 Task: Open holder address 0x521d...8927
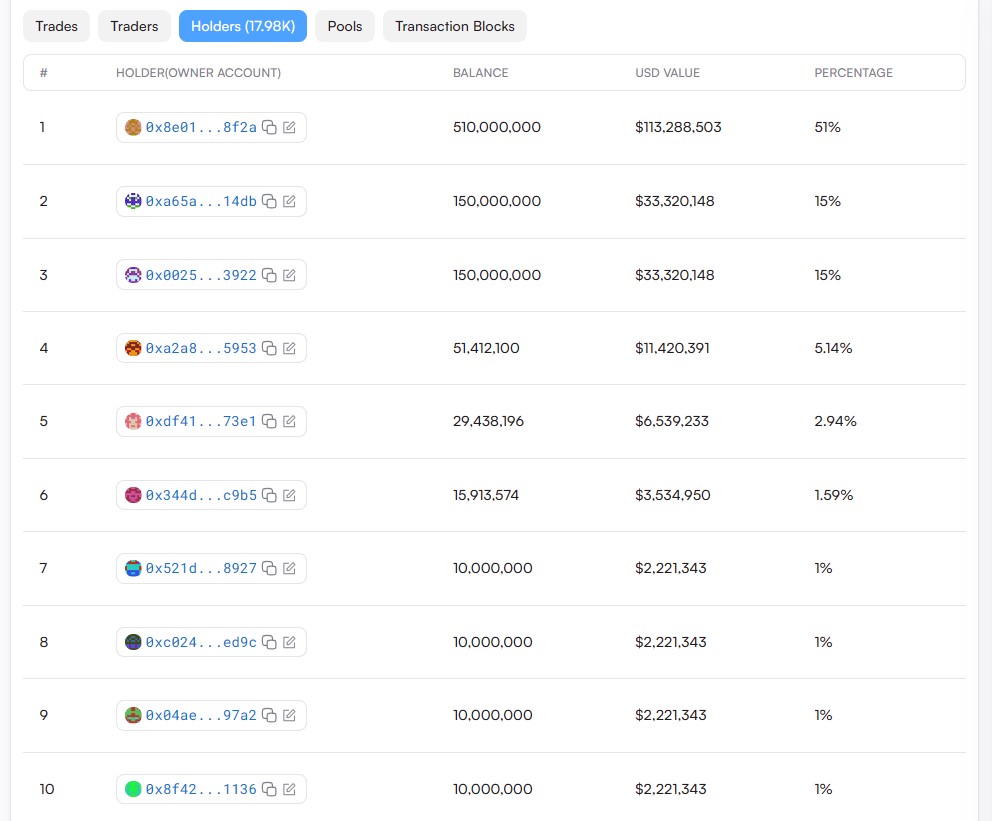pyautogui.click(x=201, y=568)
